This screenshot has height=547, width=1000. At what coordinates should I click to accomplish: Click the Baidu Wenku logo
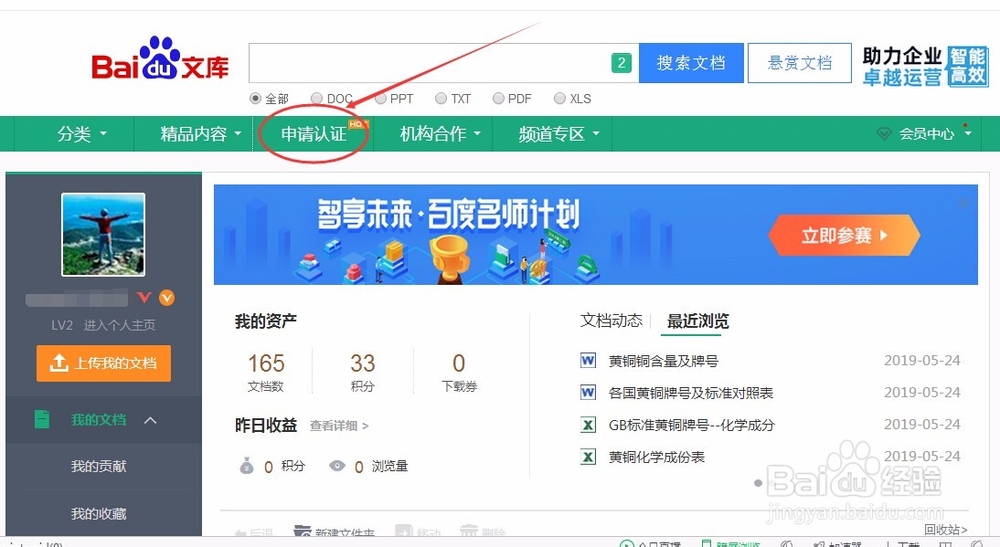point(159,59)
